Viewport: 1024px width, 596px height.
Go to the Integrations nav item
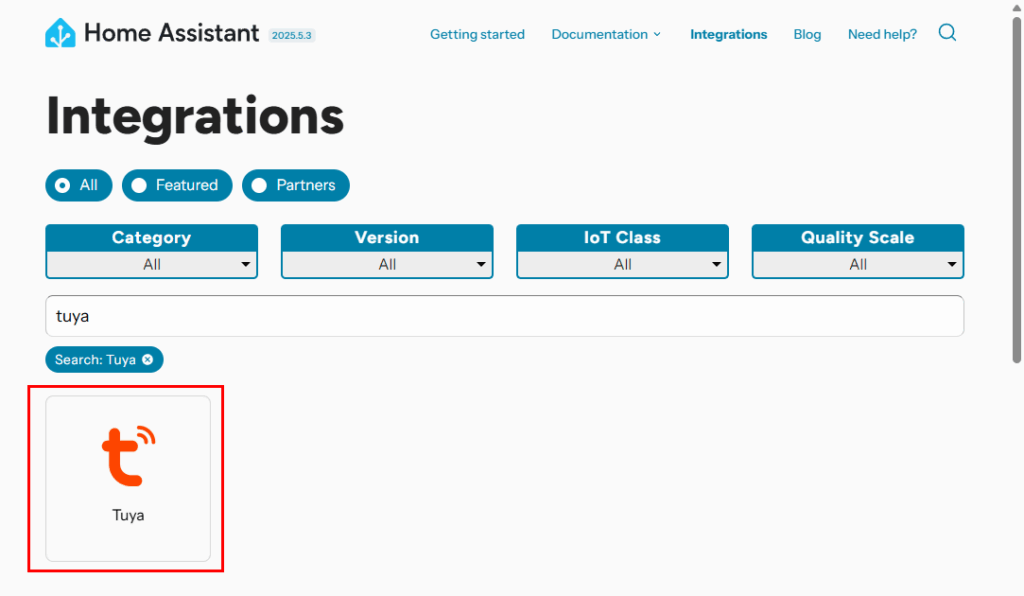[728, 34]
